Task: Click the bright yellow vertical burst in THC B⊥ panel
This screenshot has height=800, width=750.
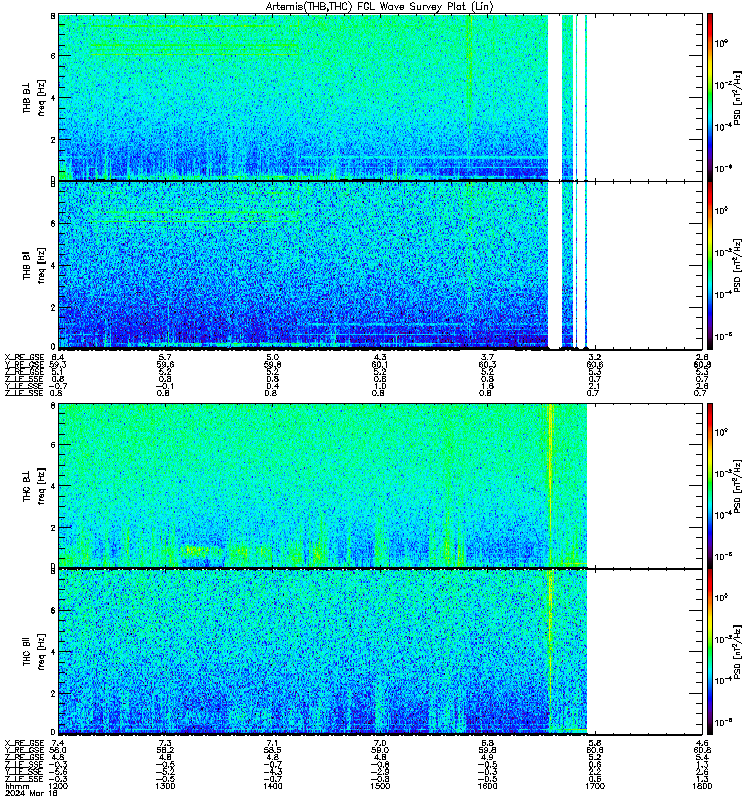Action: pos(550,485)
